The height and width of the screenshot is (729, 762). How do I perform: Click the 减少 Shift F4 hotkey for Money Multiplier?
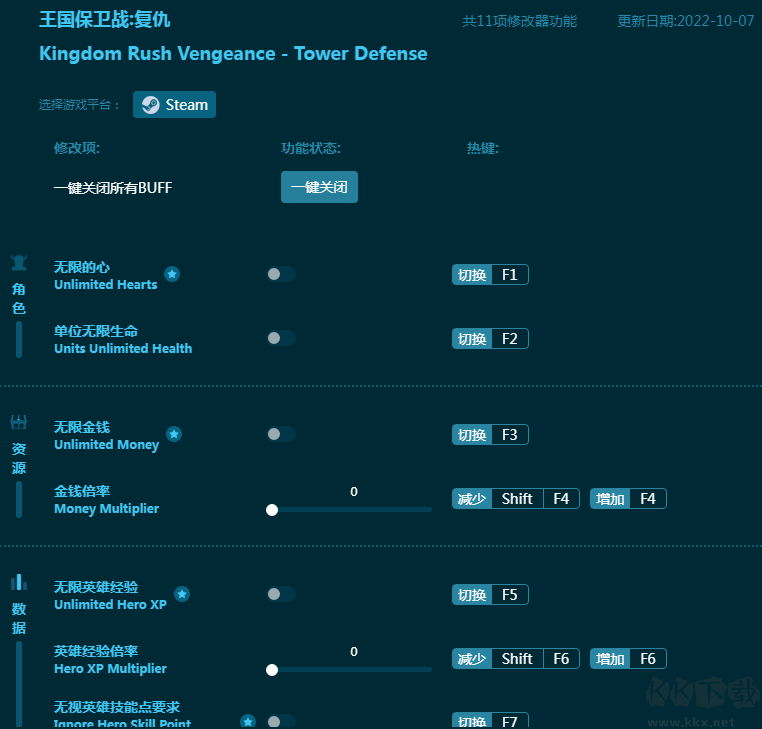click(516, 499)
